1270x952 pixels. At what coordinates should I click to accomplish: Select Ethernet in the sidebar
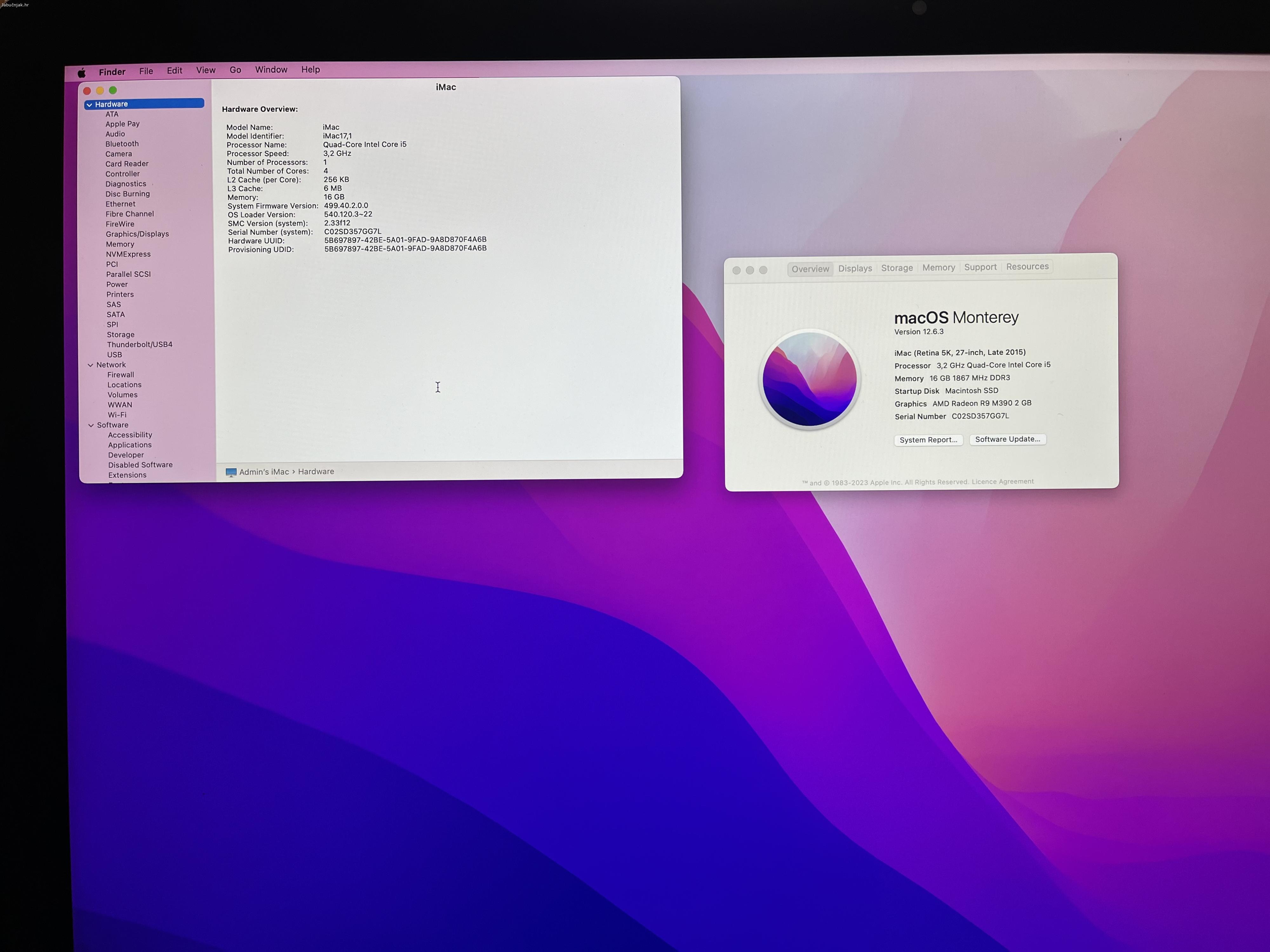[121, 204]
